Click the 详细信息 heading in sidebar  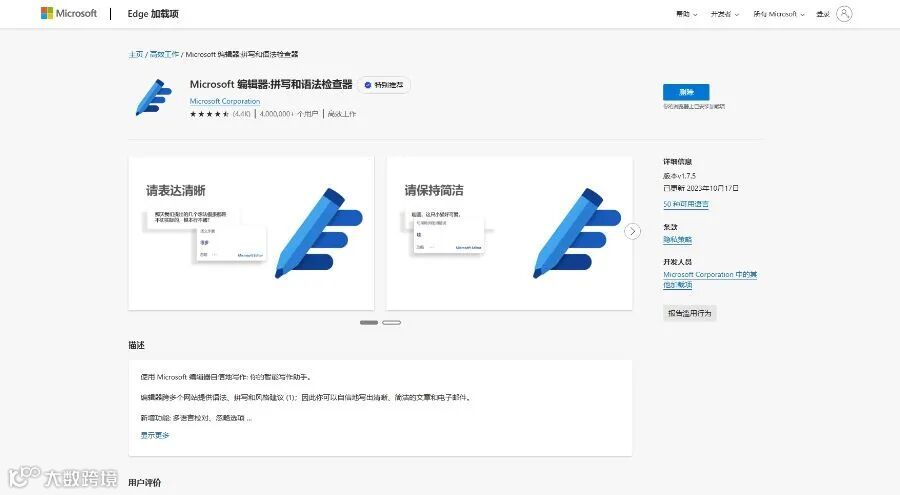677,162
